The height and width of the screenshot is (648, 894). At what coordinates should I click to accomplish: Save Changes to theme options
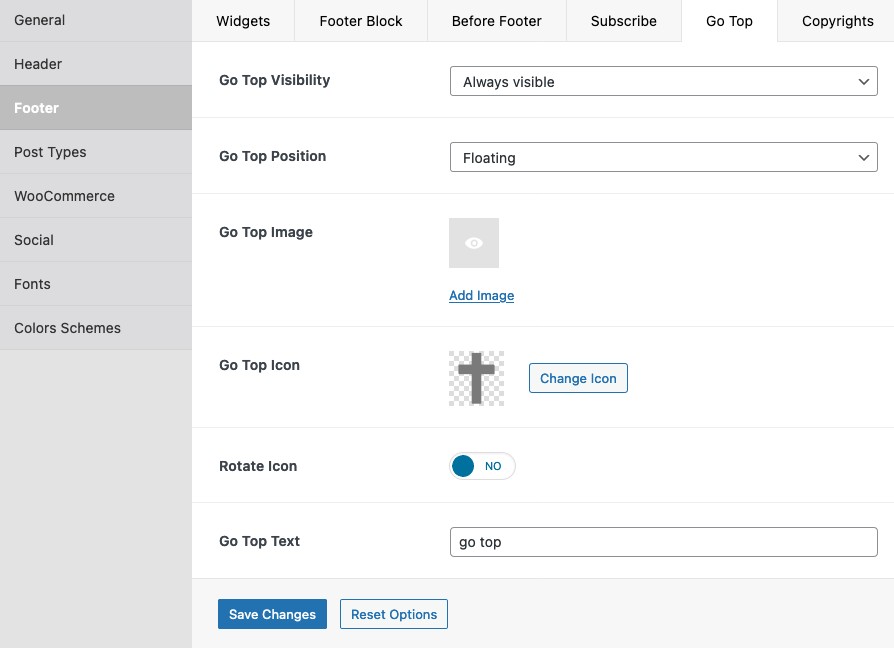pyautogui.click(x=272, y=614)
